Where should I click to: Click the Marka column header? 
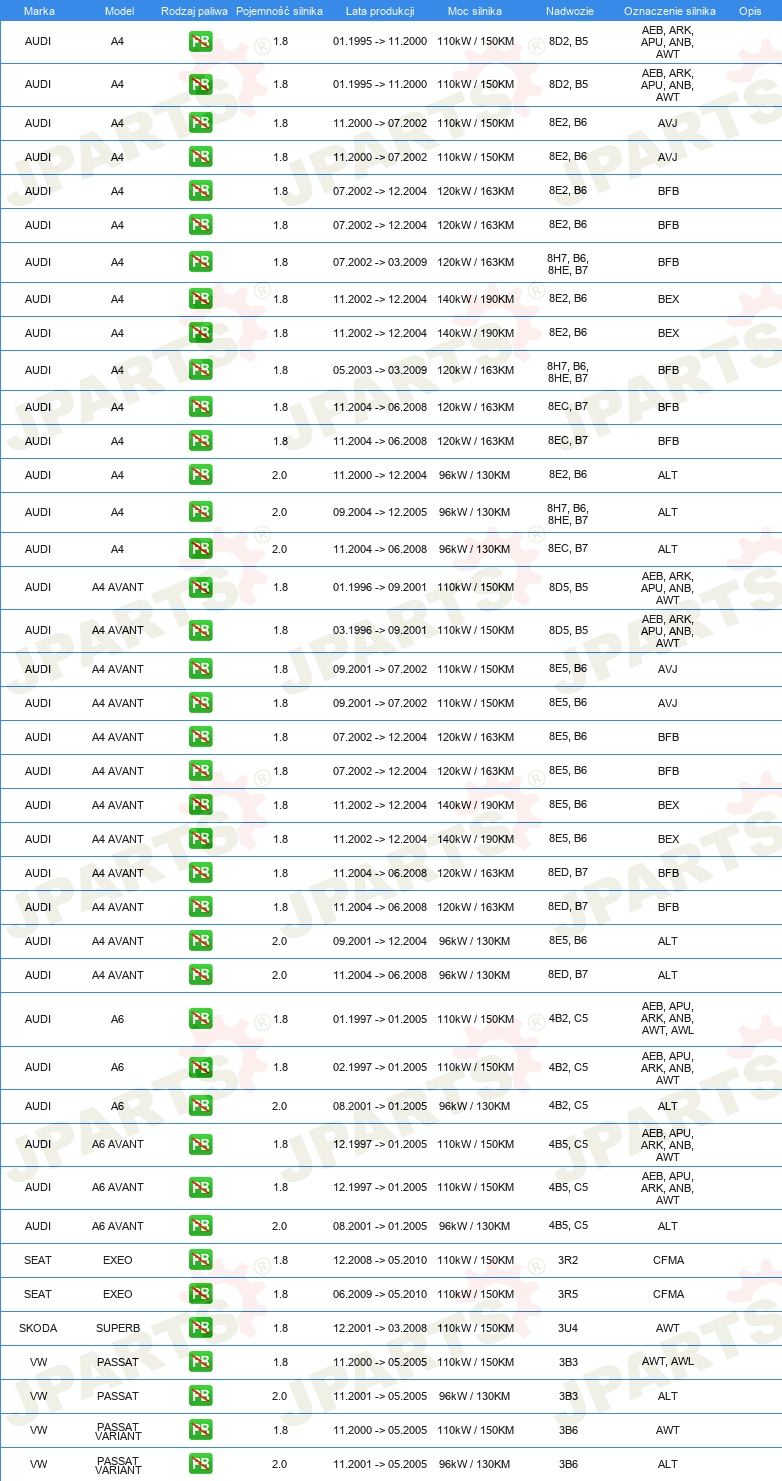39,10
